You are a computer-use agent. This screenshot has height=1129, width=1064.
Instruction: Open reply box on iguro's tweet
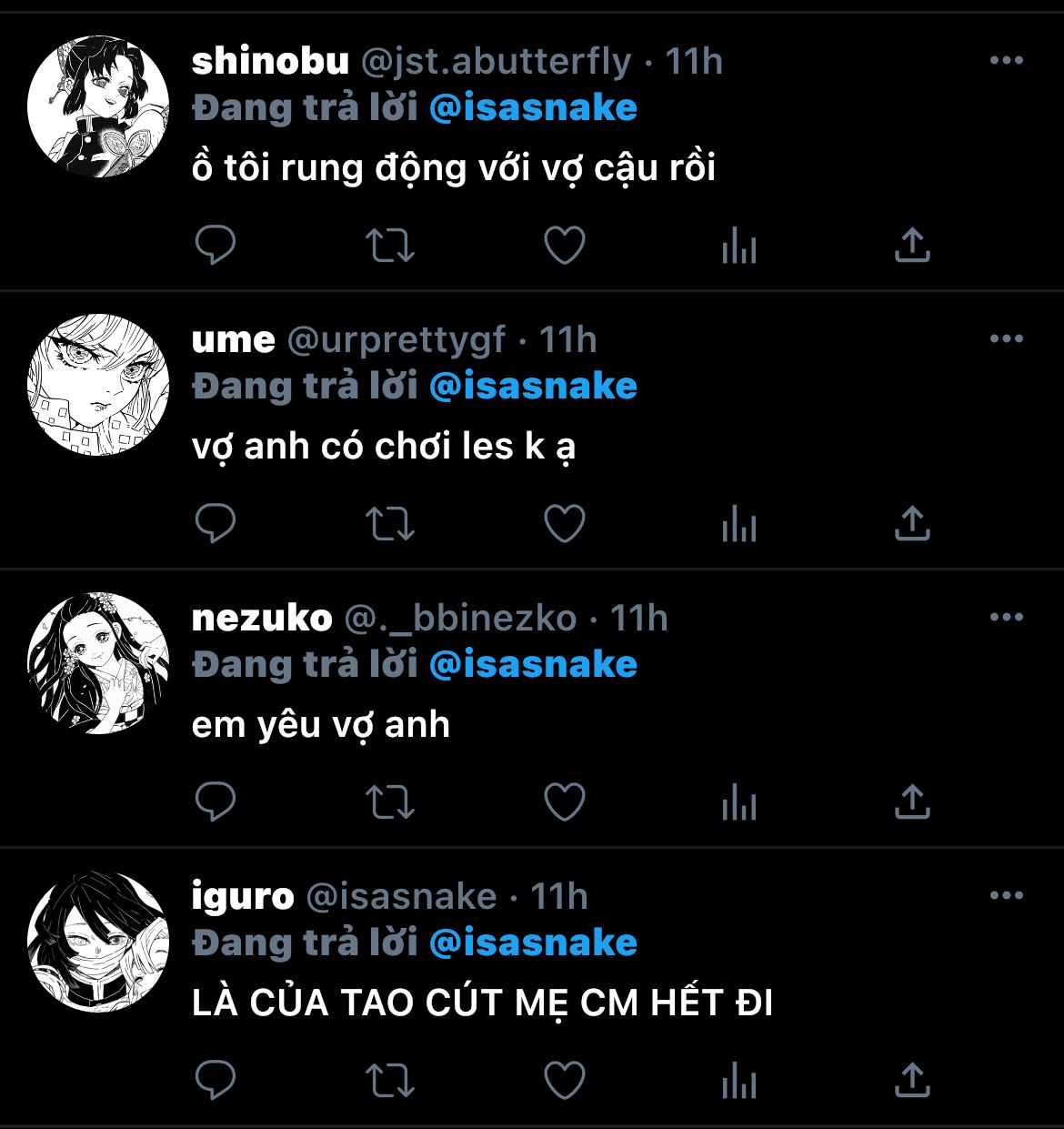[216, 1081]
